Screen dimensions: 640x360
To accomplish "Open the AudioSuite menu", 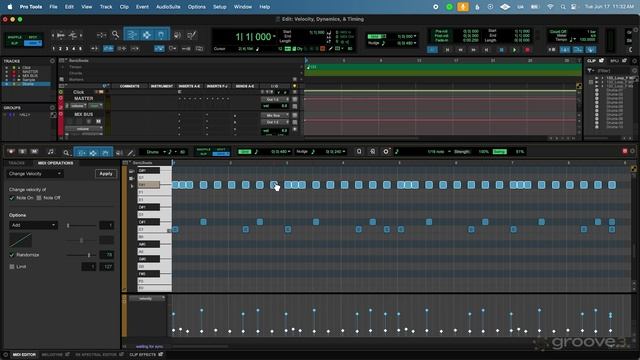I will pyautogui.click(x=168, y=7).
